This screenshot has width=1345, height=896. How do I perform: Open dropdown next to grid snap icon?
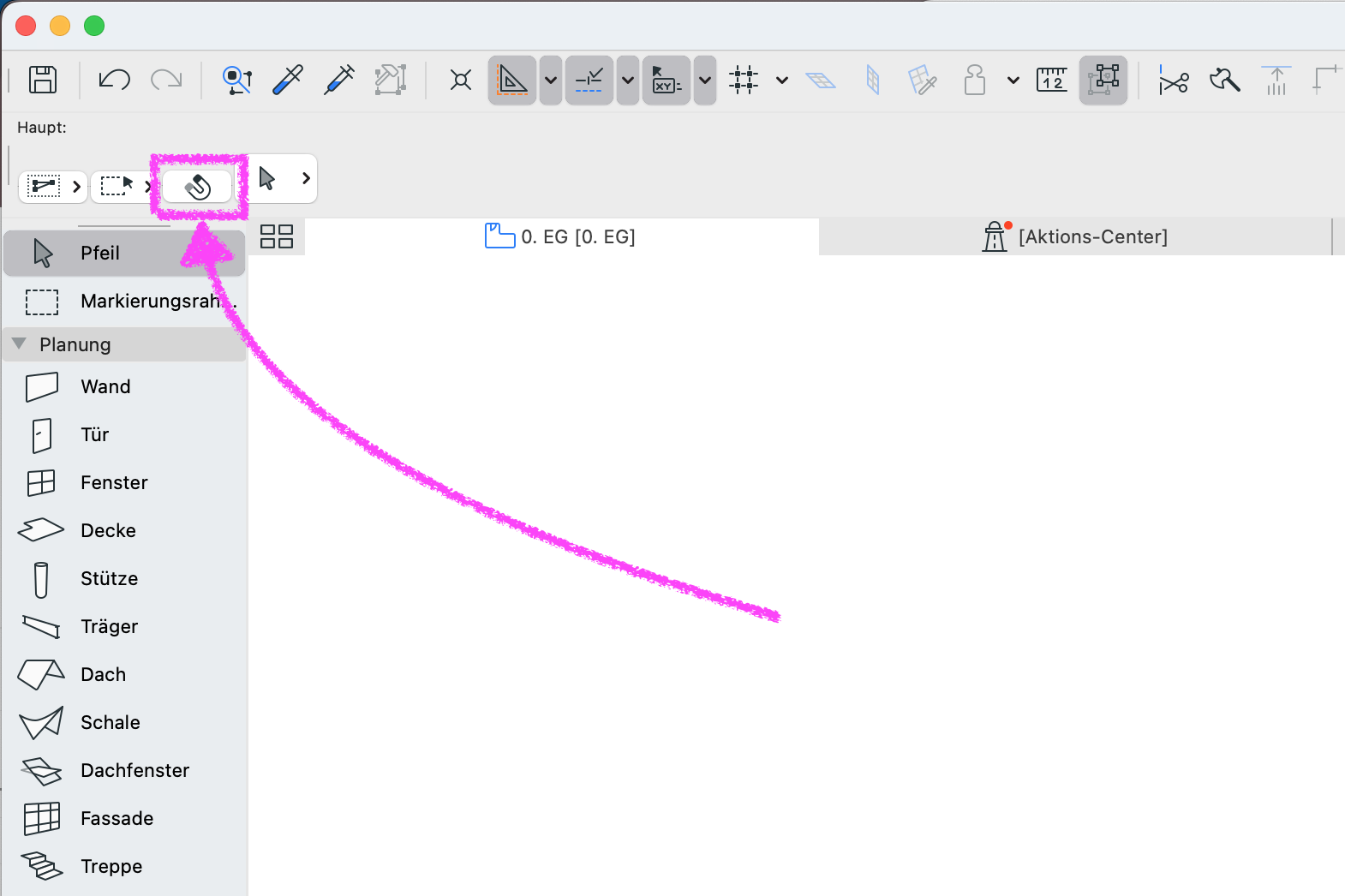tap(781, 81)
